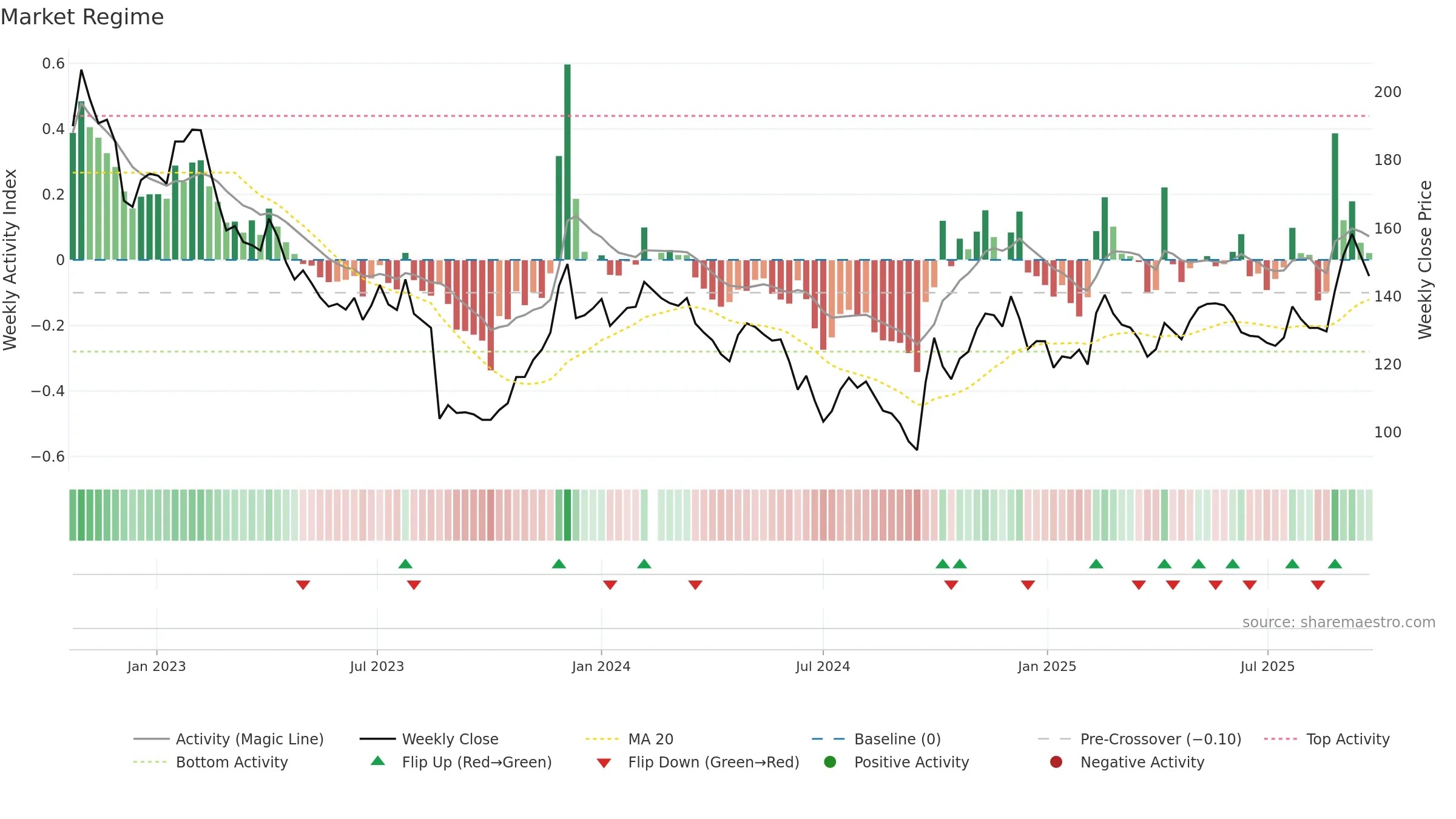Screen dimensions: 1456x819
Task: Click the Flip Down (Green→Red) legend label
Action: pyautogui.click(x=713, y=762)
